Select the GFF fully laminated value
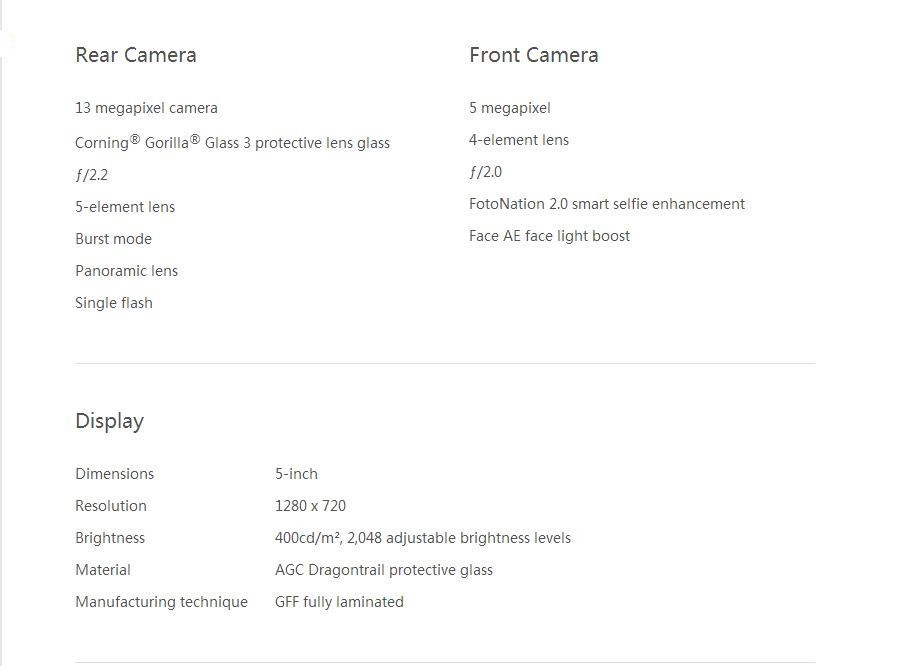The image size is (900, 666). tap(339, 602)
